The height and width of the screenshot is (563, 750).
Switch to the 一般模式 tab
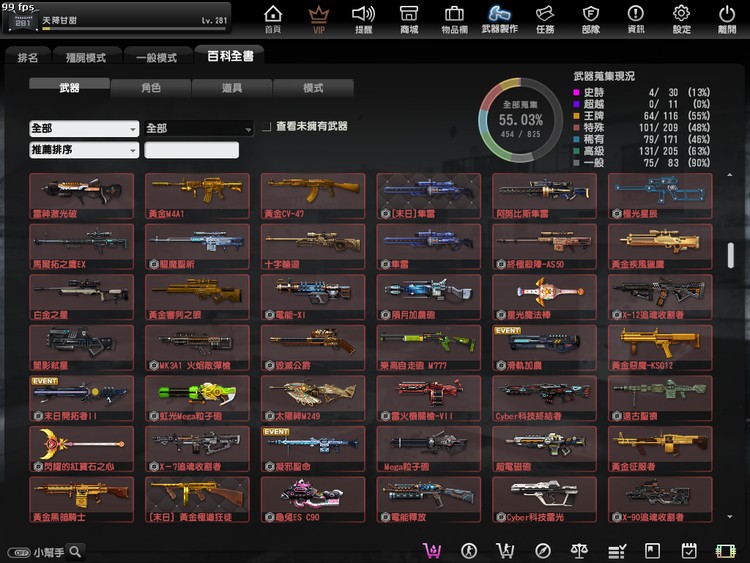(157, 57)
